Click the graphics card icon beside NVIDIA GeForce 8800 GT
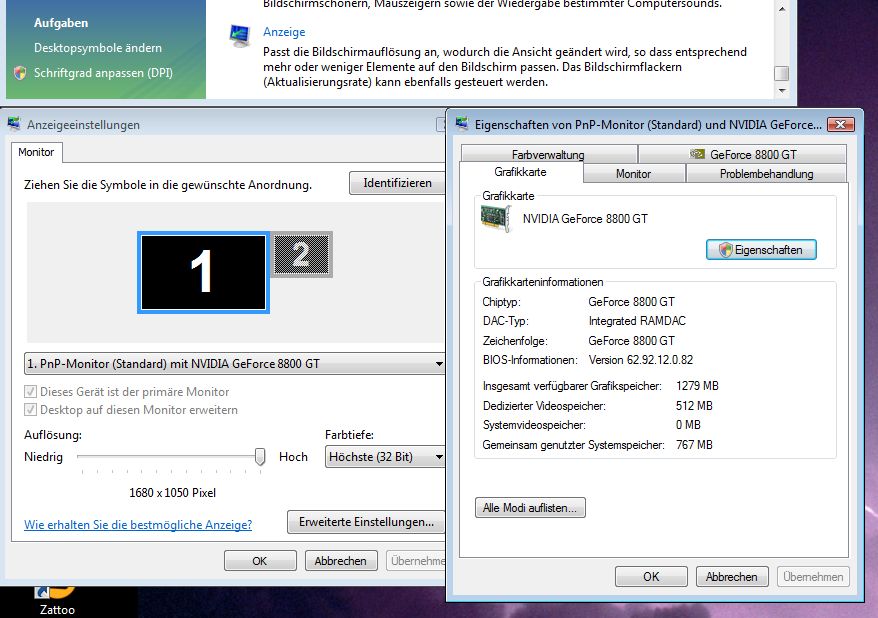The image size is (878, 618). tap(496, 219)
